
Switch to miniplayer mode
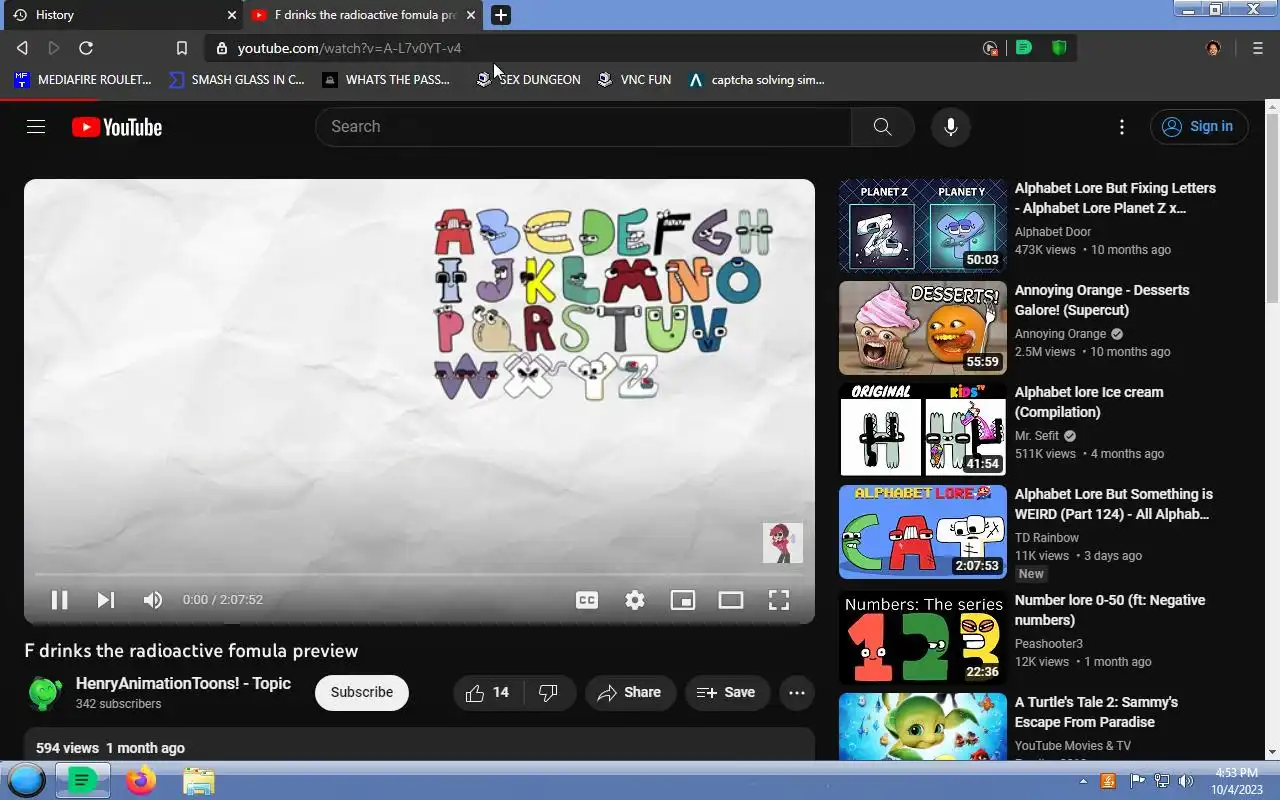click(x=683, y=600)
